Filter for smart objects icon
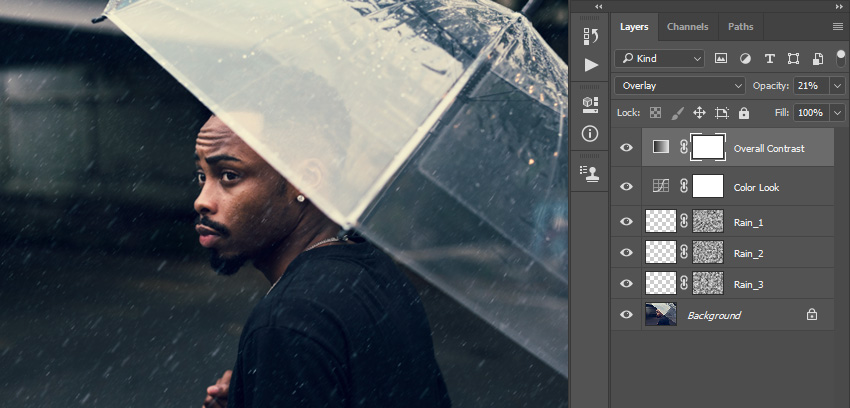 coord(817,59)
